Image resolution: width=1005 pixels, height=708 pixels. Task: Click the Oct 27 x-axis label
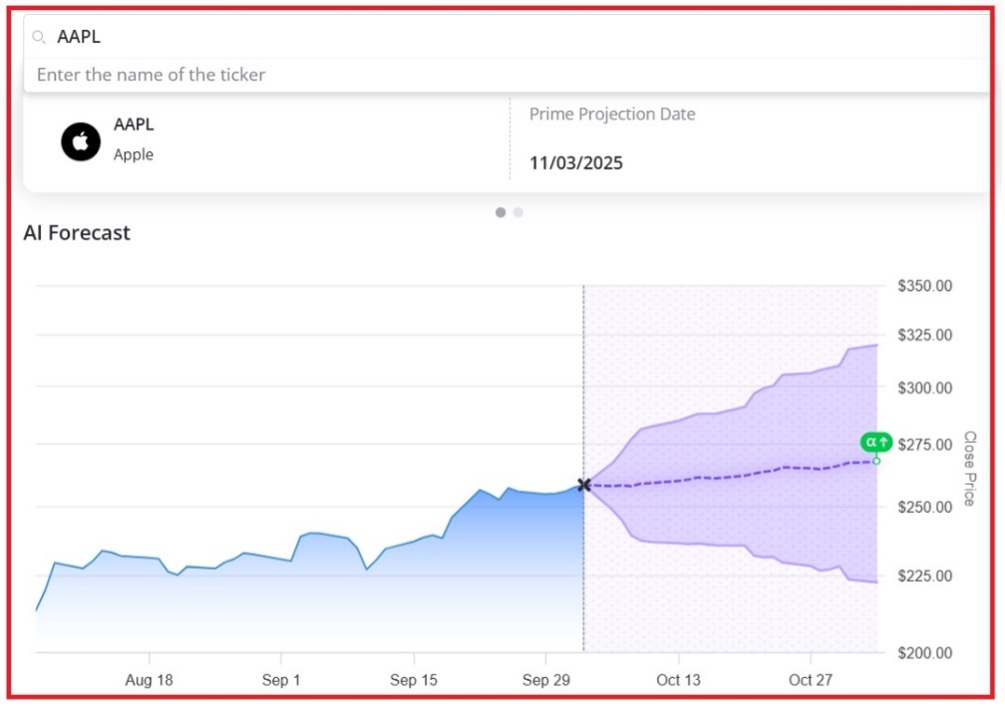click(810, 680)
